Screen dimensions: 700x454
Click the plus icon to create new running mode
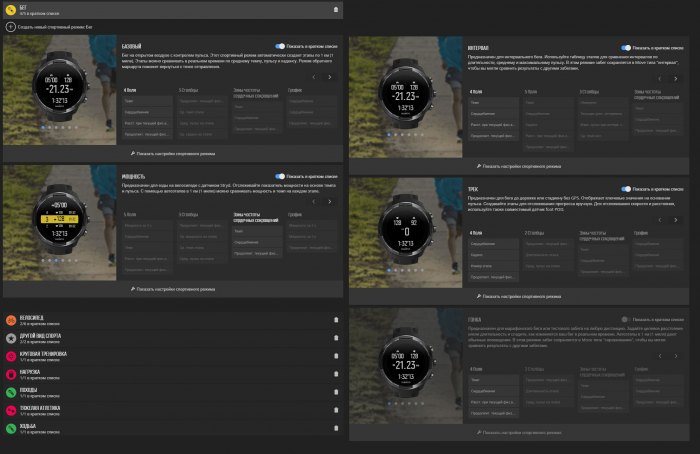(11, 27)
